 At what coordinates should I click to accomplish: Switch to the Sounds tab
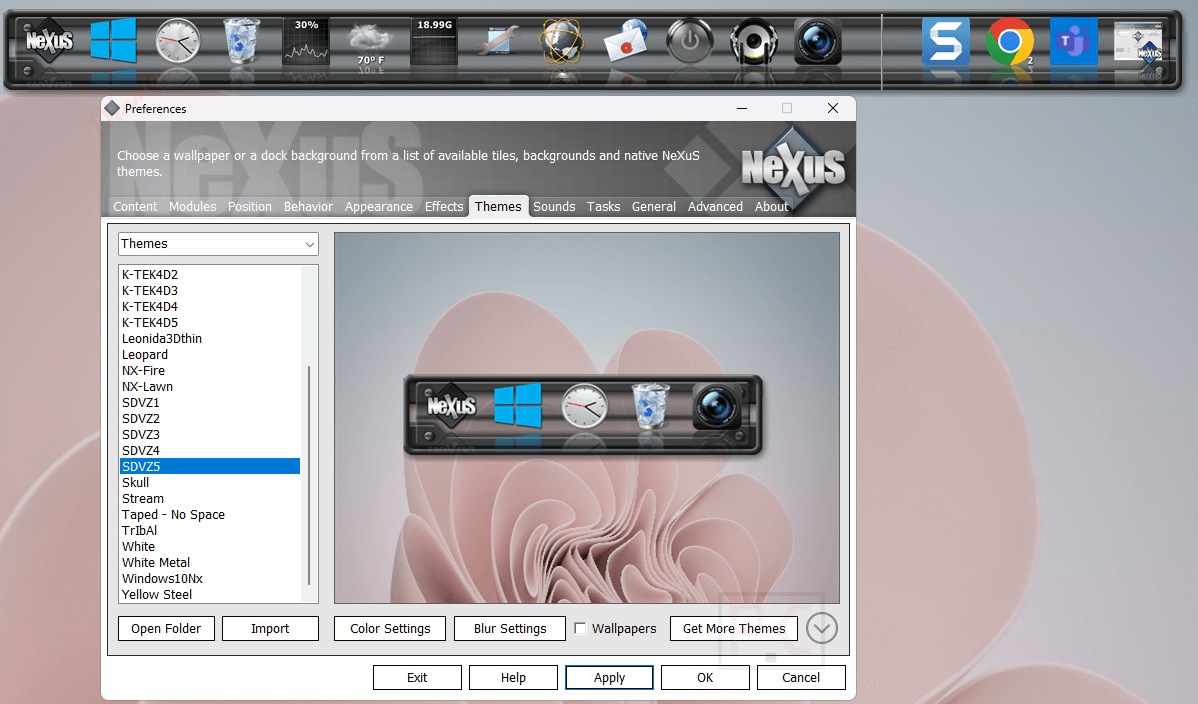pyautogui.click(x=554, y=206)
